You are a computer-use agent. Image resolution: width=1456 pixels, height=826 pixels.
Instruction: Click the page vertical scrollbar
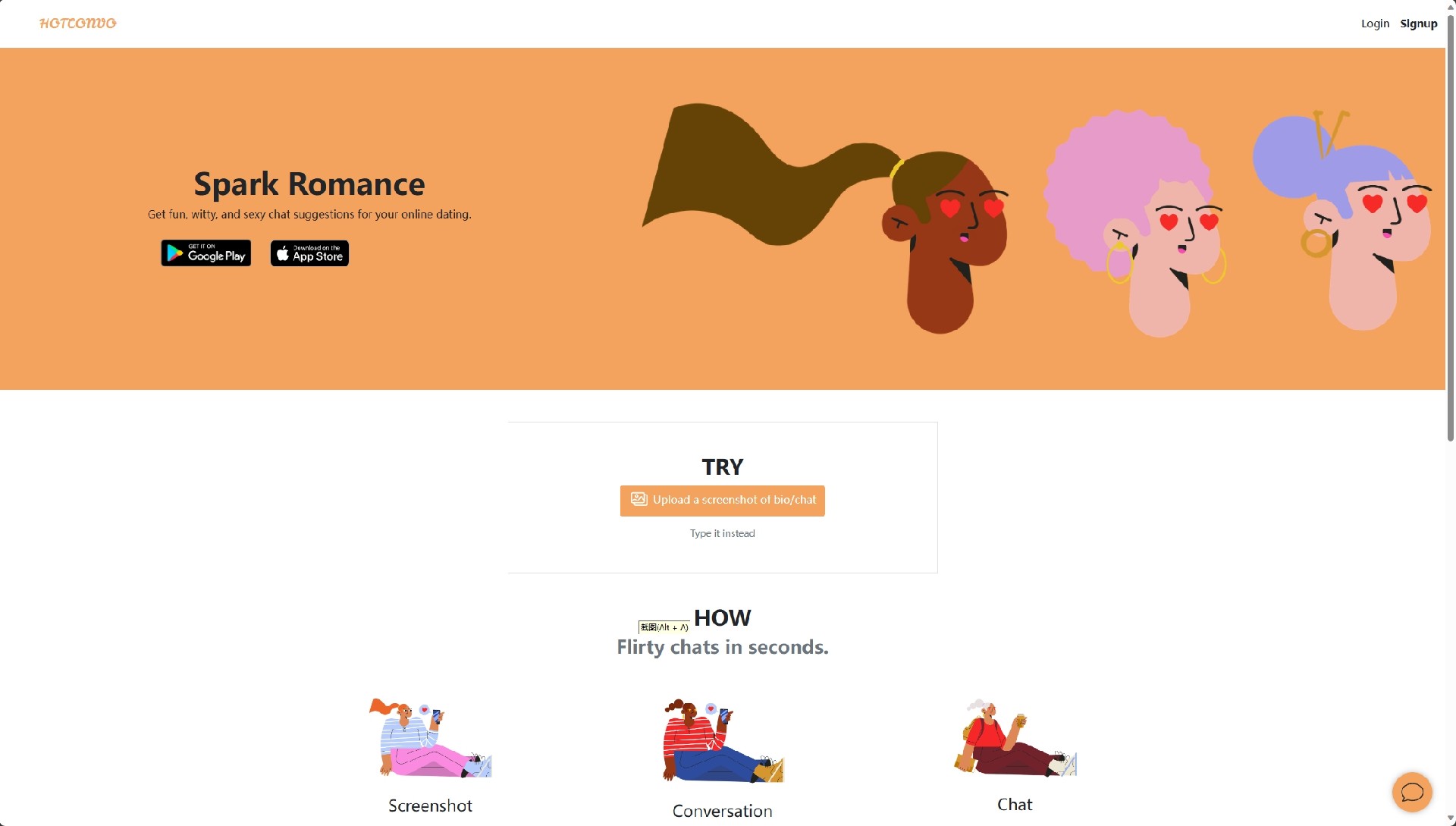(1451, 228)
